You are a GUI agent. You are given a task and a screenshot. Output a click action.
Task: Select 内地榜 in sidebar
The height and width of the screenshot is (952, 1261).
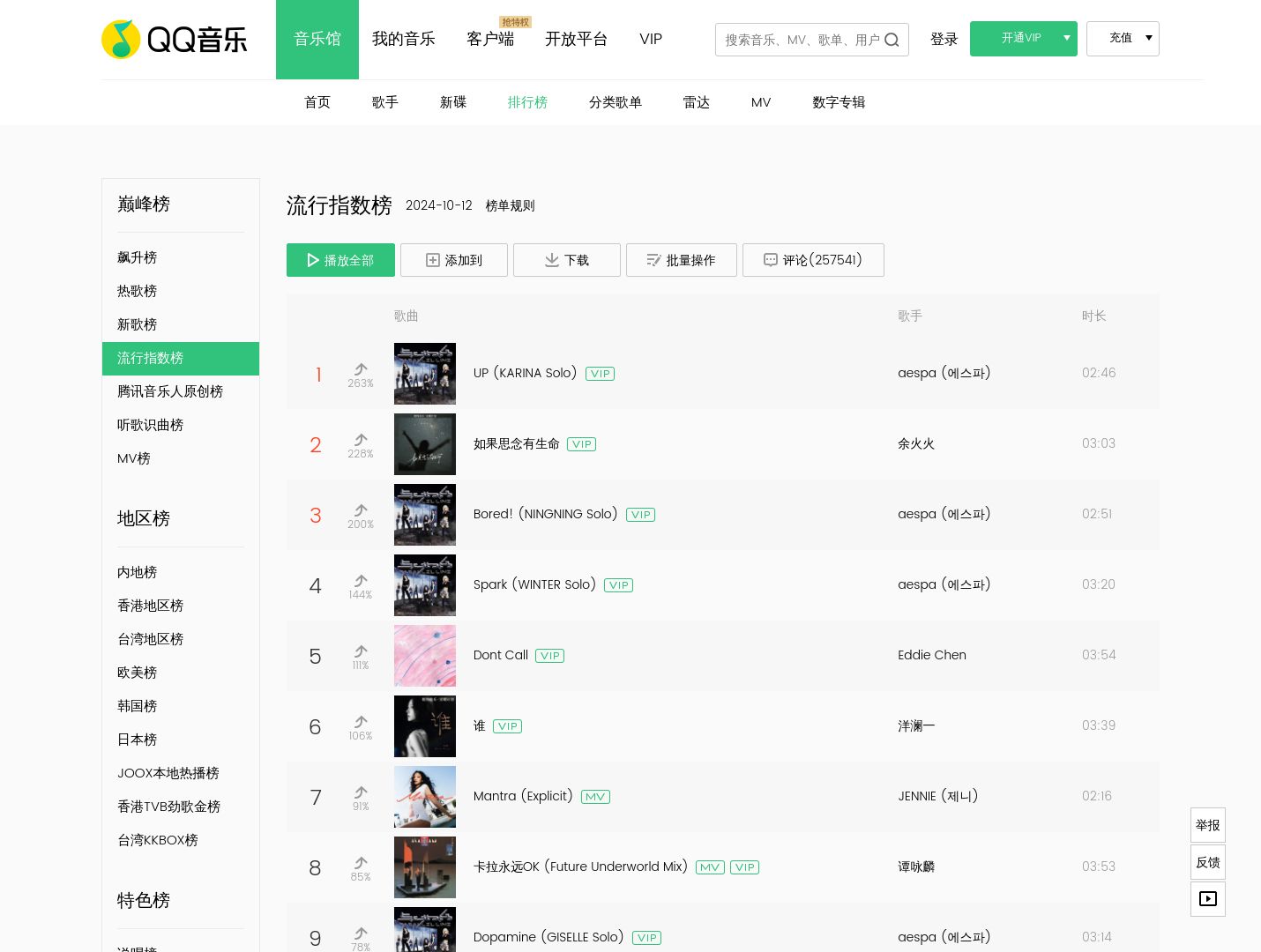point(137,572)
